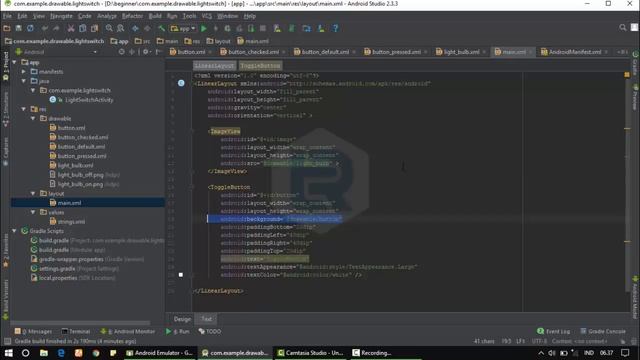Click the Replace icon in toolbar

120,28
